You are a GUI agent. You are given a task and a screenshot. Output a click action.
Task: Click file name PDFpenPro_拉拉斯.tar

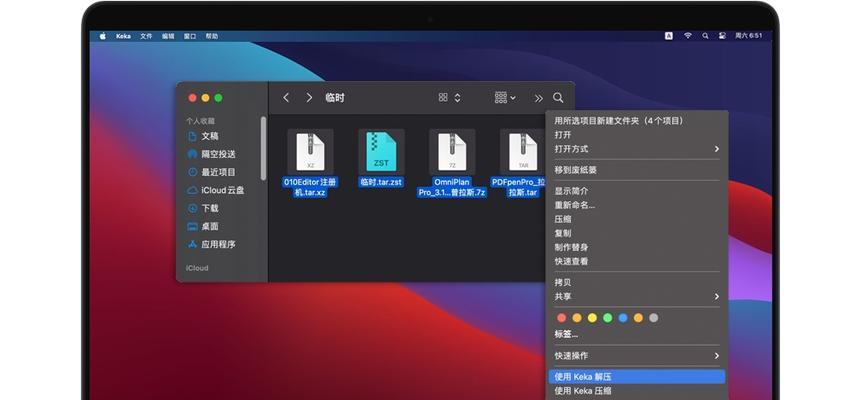click(x=519, y=187)
